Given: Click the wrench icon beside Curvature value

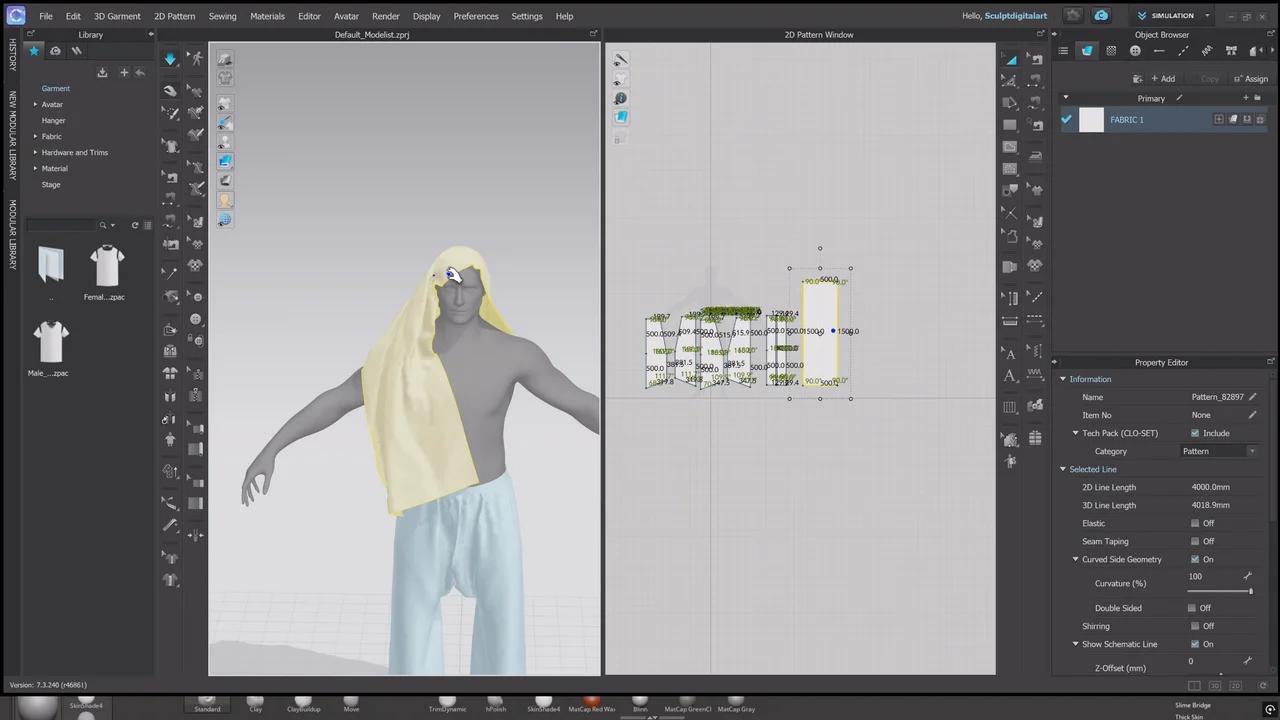Looking at the screenshot, I should 1247,577.
